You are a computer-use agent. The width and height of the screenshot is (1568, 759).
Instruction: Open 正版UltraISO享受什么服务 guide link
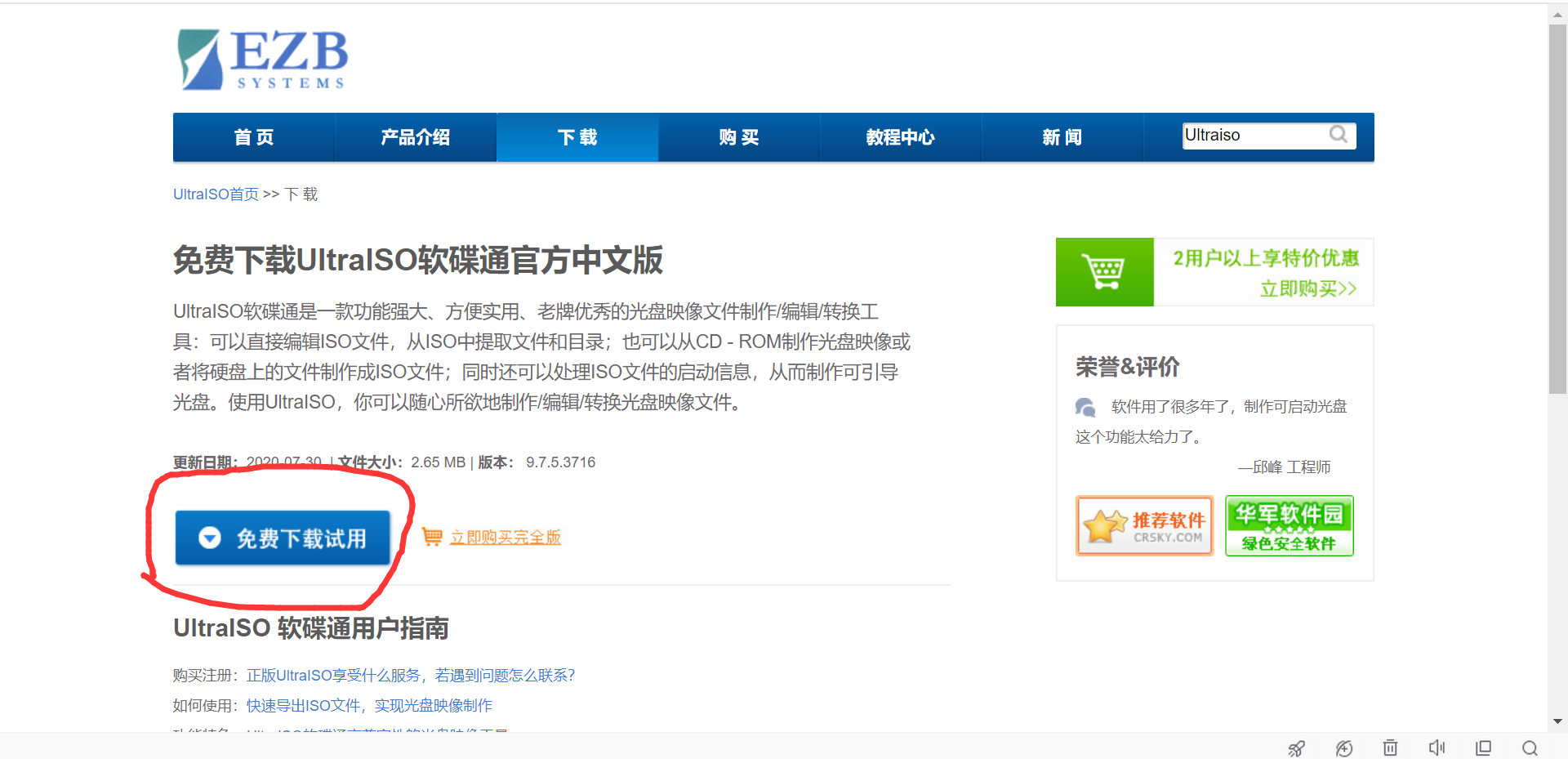[411, 676]
